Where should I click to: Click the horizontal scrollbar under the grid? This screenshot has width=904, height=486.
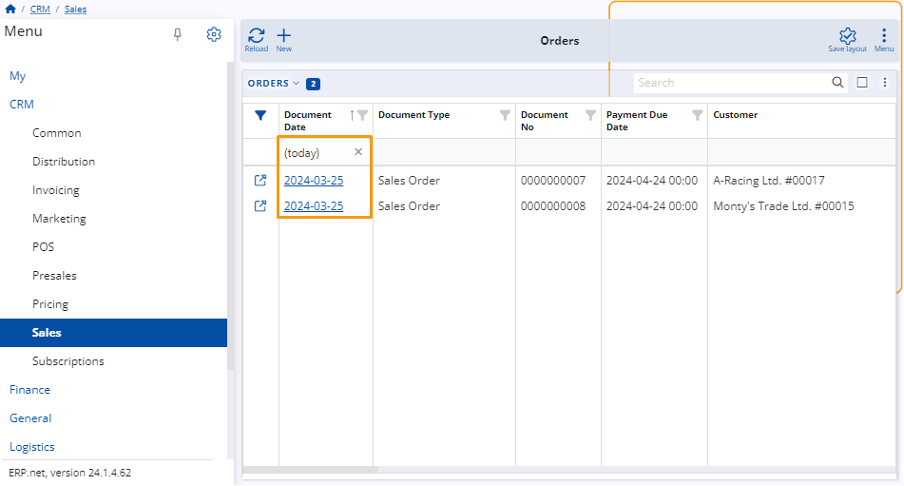311,470
